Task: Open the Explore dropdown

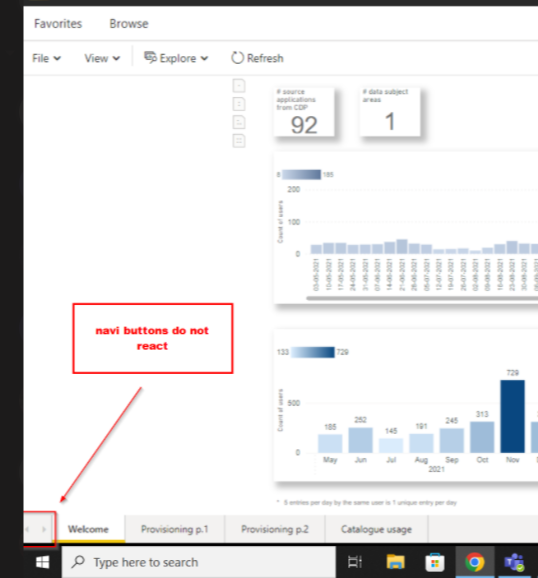Action: pos(176,58)
